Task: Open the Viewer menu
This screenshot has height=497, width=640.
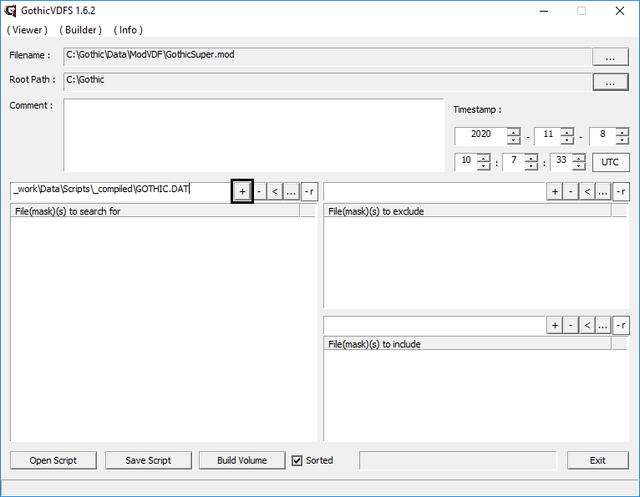Action: coord(27,30)
